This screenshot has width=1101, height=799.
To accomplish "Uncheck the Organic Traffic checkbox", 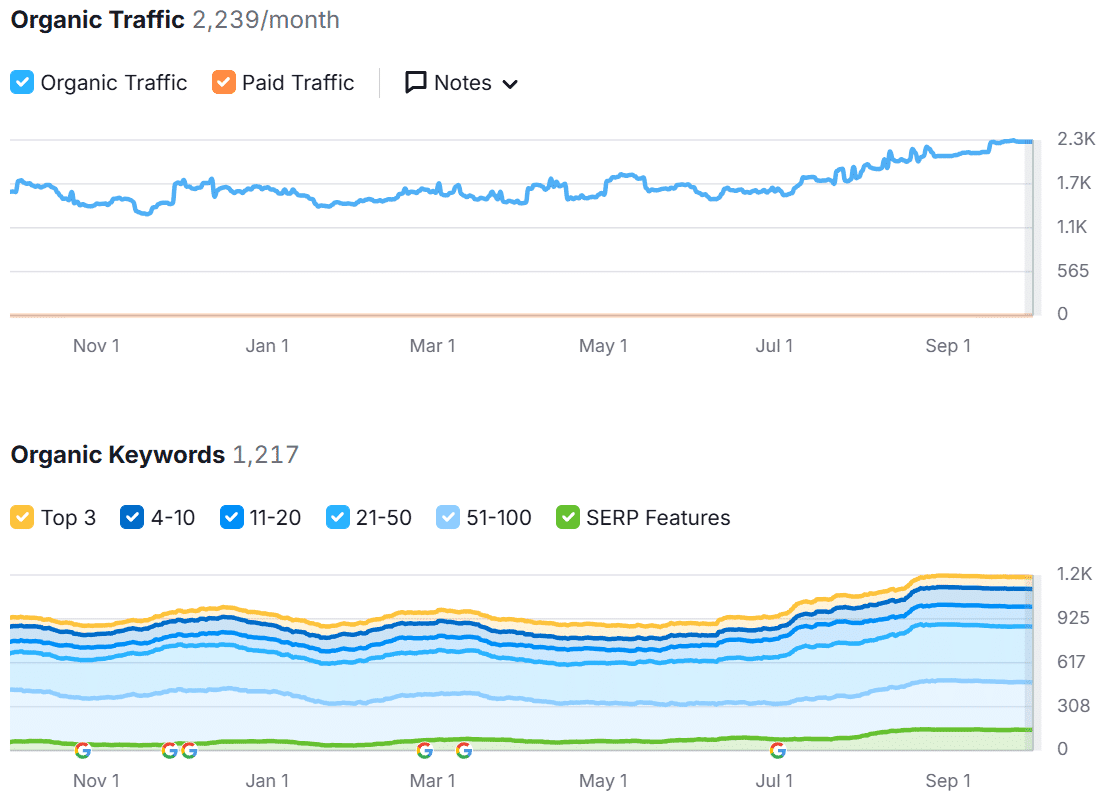I will pos(22,83).
